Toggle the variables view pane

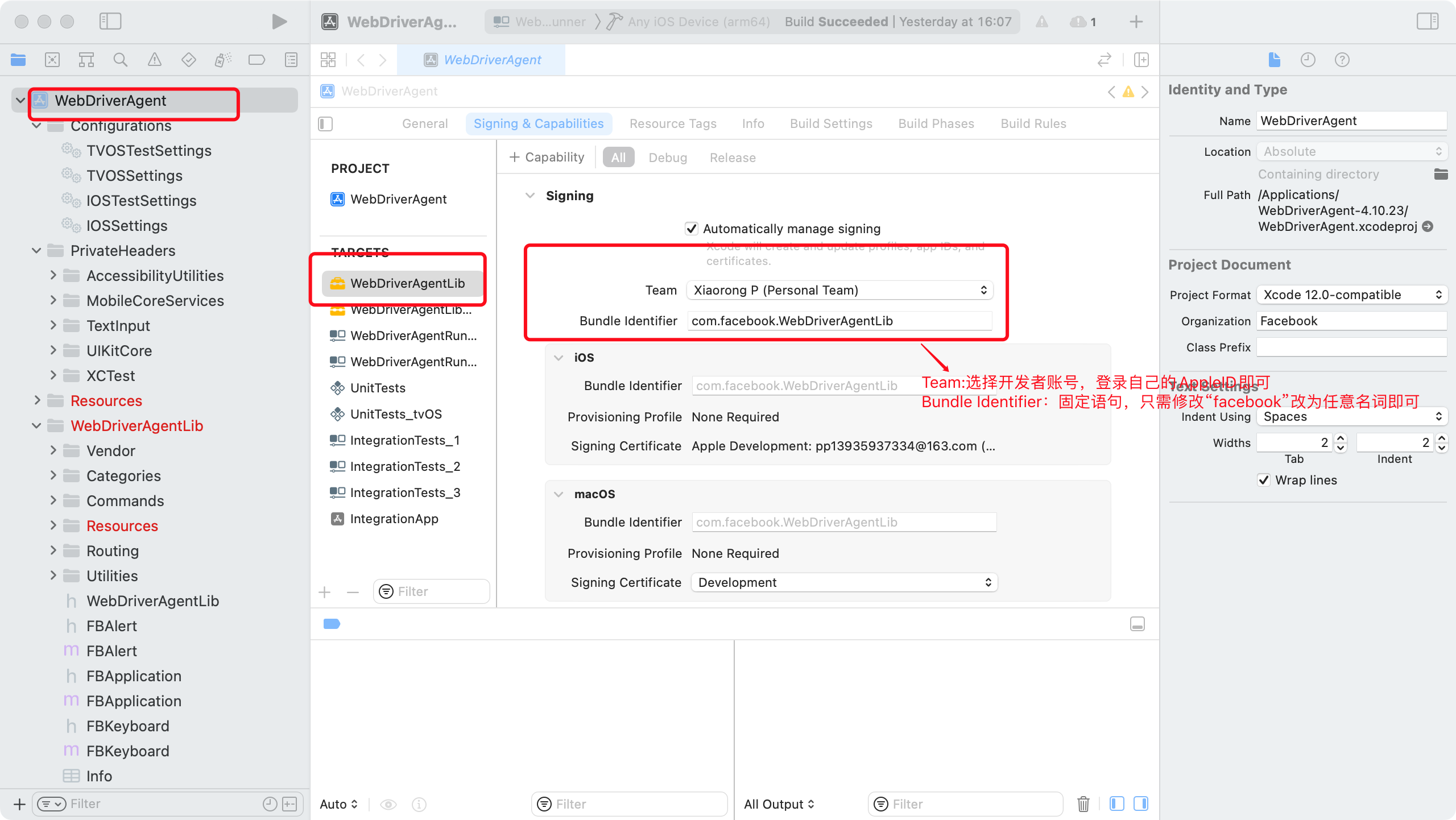coord(1117,804)
